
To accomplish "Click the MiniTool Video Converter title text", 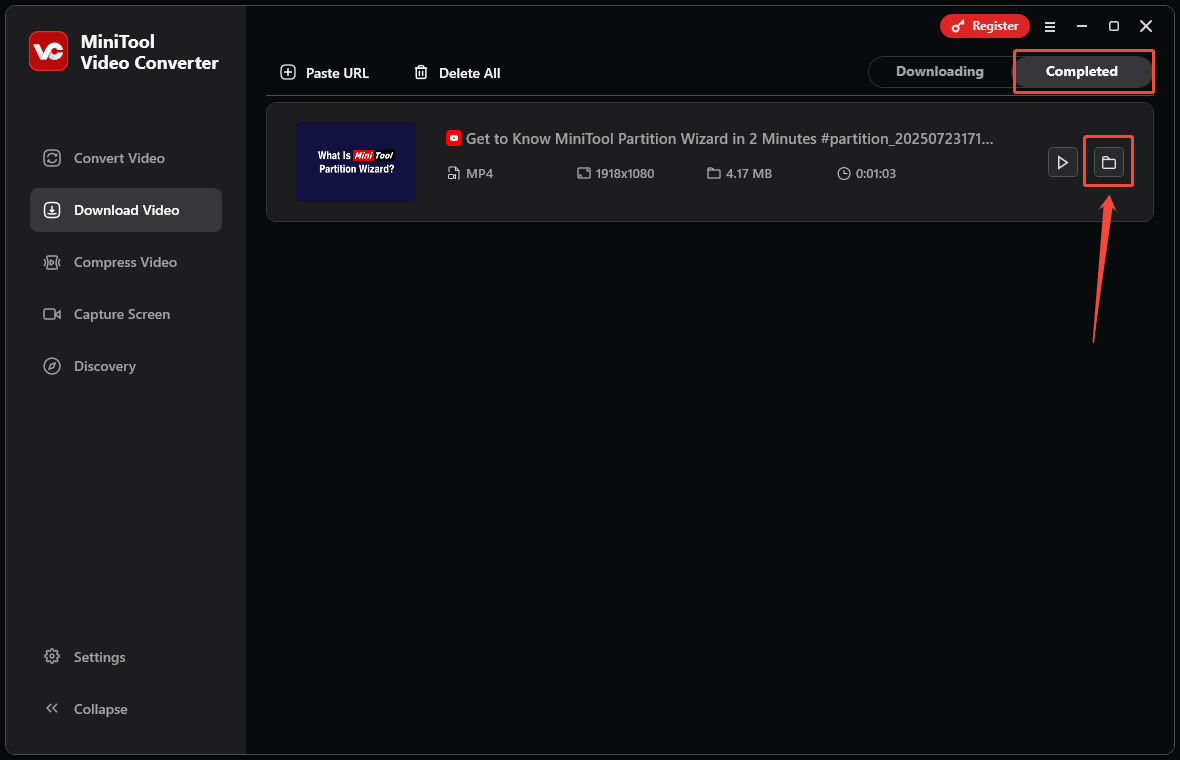I will (149, 52).
